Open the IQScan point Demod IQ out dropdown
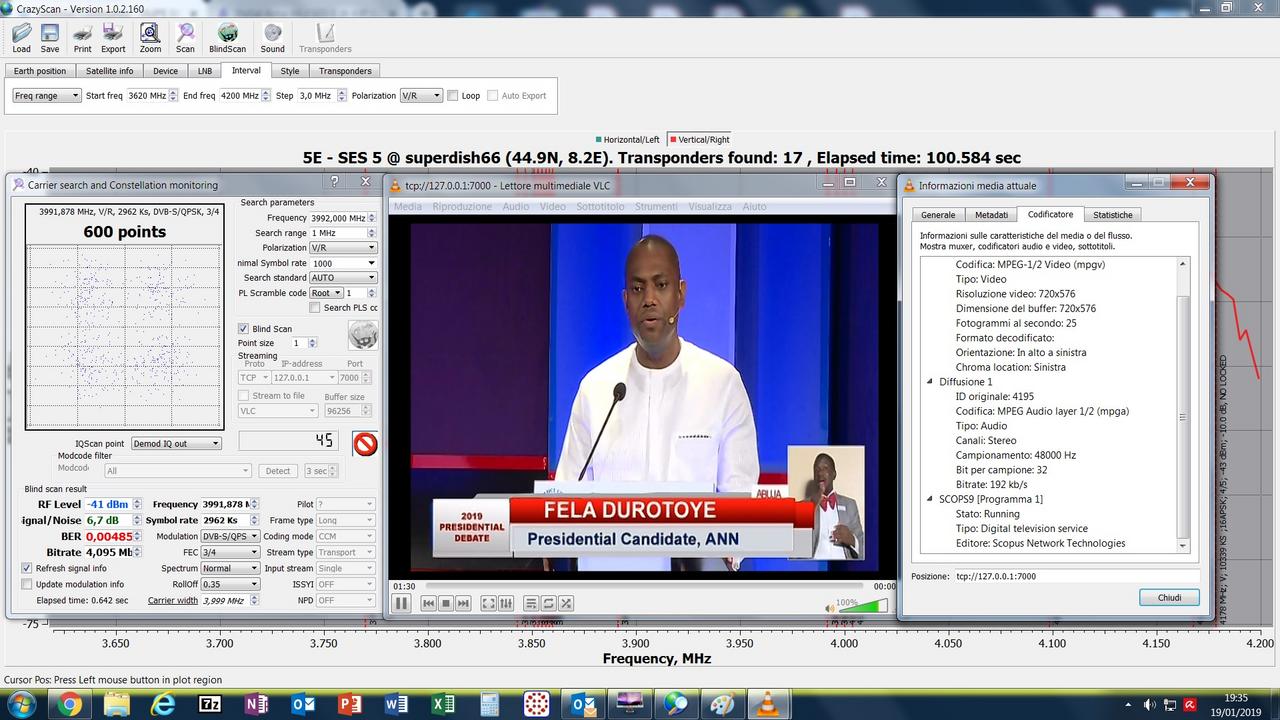The height and width of the screenshot is (720, 1280). tap(176, 444)
